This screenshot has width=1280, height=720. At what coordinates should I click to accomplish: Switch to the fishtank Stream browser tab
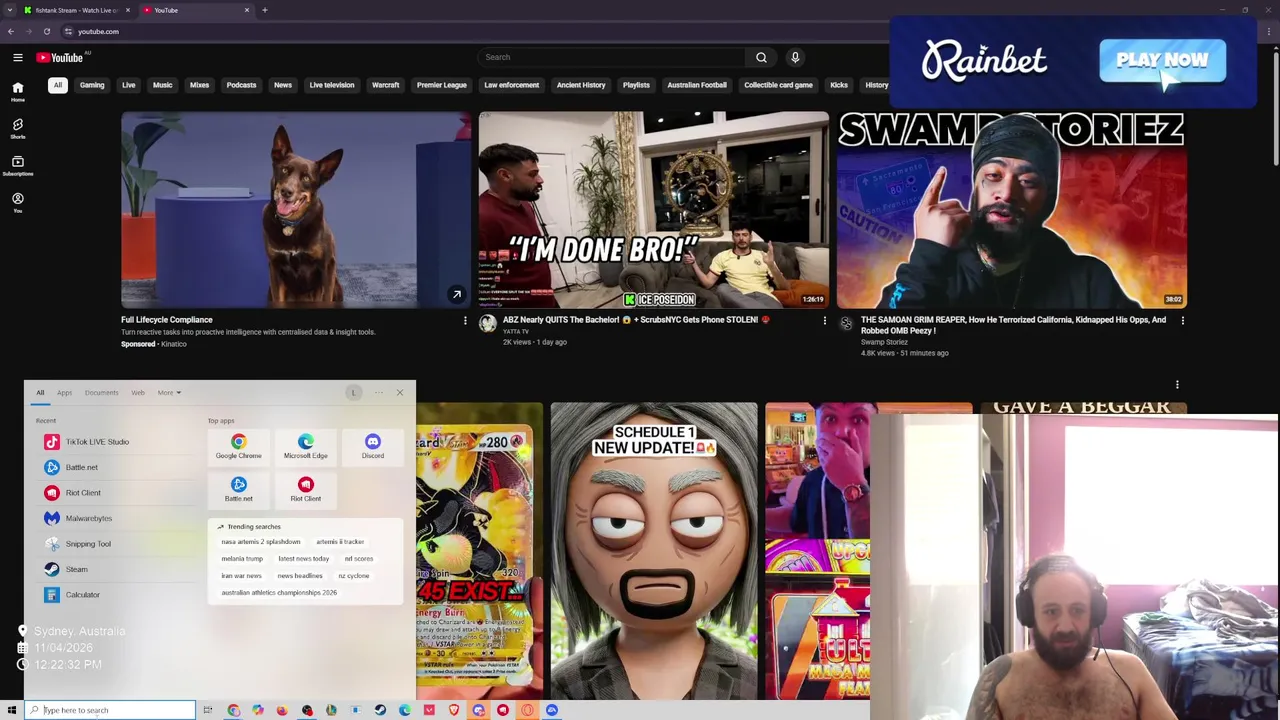[76, 10]
